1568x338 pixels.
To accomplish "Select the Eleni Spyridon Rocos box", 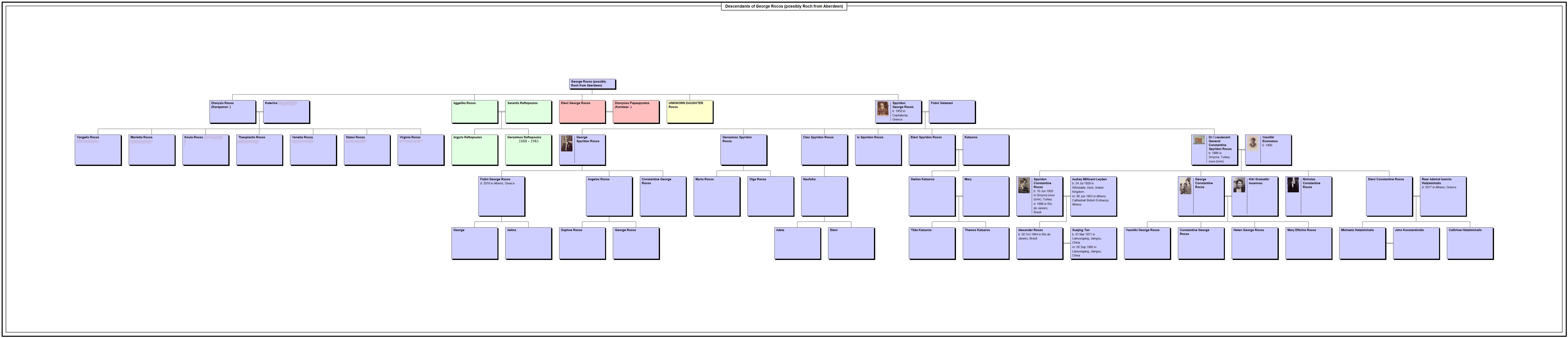I will point(932,150).
